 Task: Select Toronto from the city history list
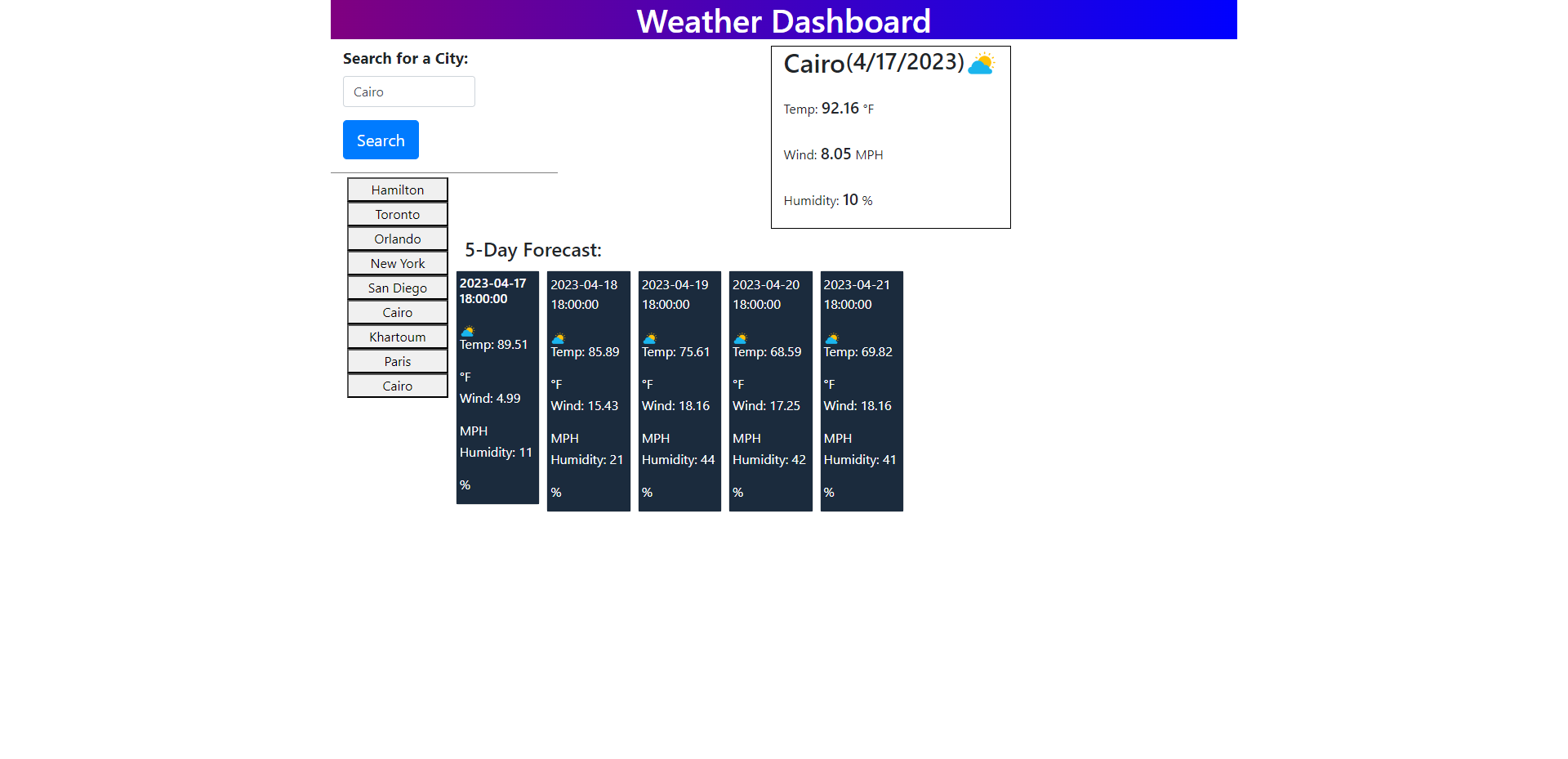coord(398,214)
